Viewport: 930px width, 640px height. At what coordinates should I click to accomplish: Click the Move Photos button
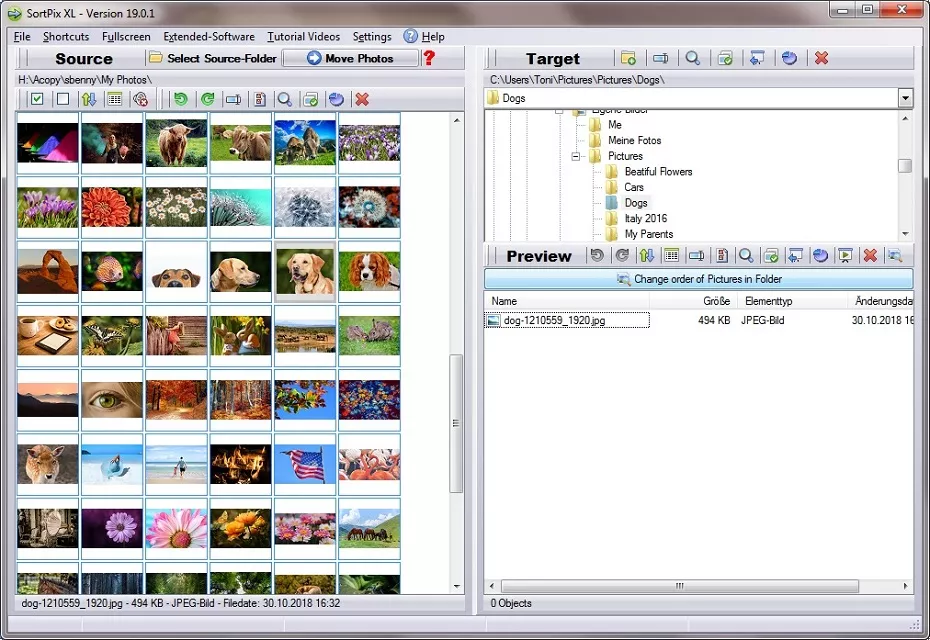click(349, 58)
